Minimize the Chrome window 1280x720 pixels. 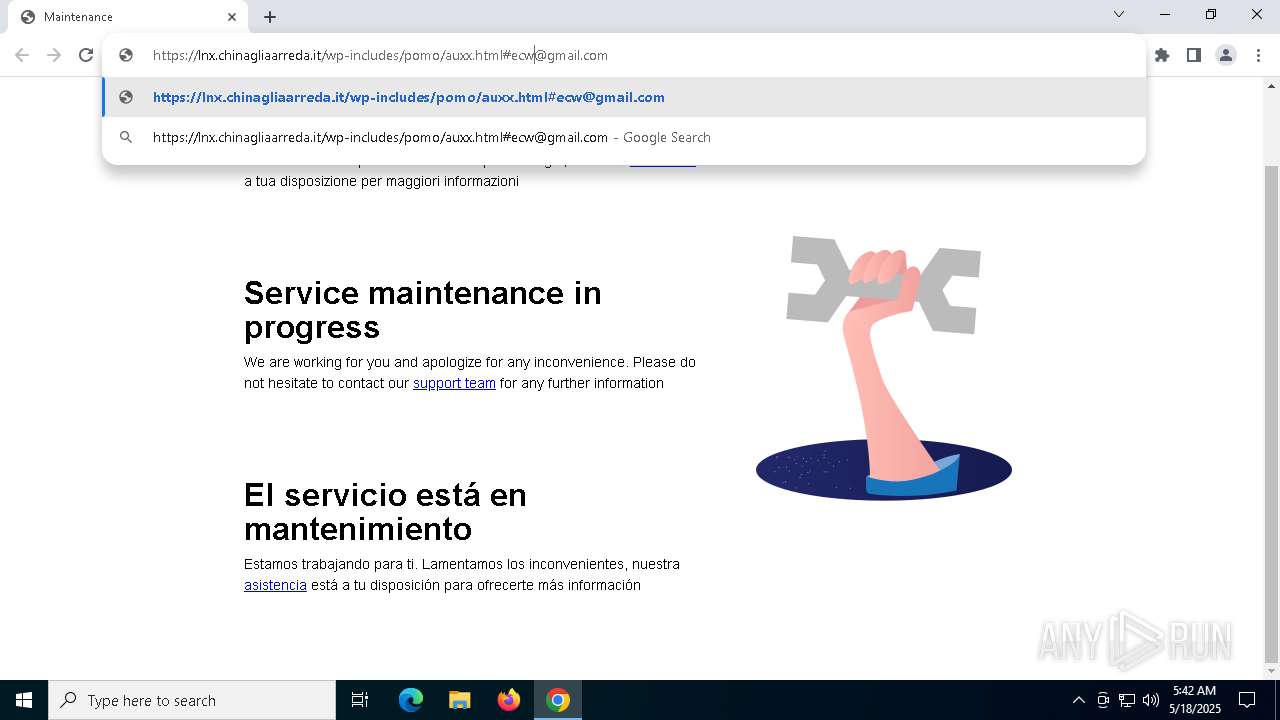(1165, 14)
